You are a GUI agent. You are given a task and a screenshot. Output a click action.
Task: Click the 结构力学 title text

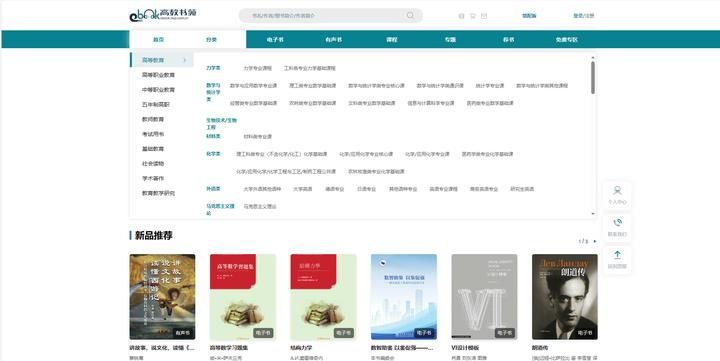(301, 348)
